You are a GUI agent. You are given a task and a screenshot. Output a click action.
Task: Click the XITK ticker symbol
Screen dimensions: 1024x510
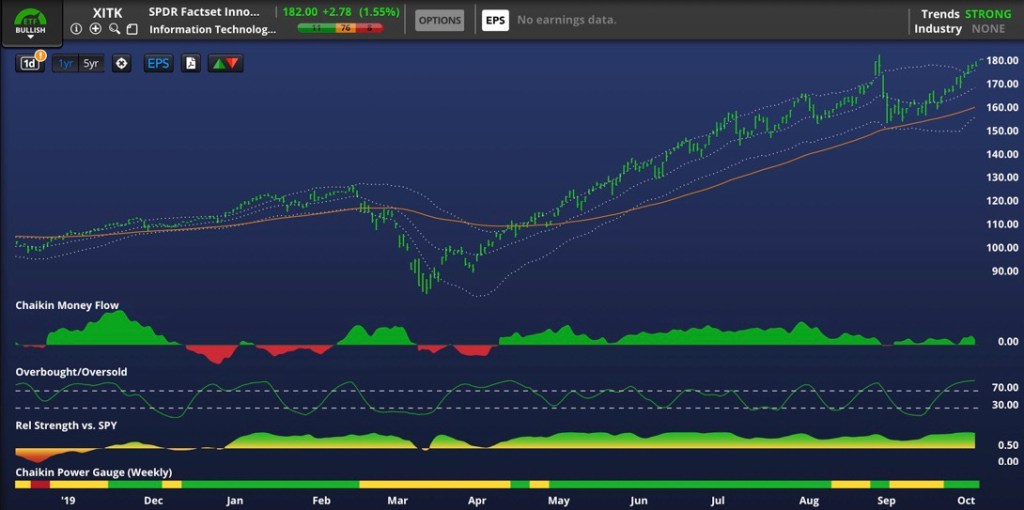tap(107, 12)
